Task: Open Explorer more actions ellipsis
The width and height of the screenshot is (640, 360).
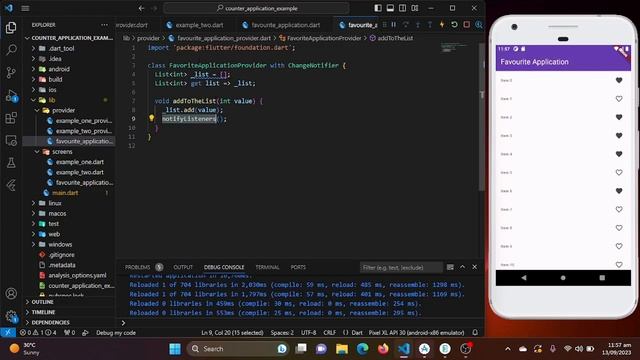Action: pos(104,25)
